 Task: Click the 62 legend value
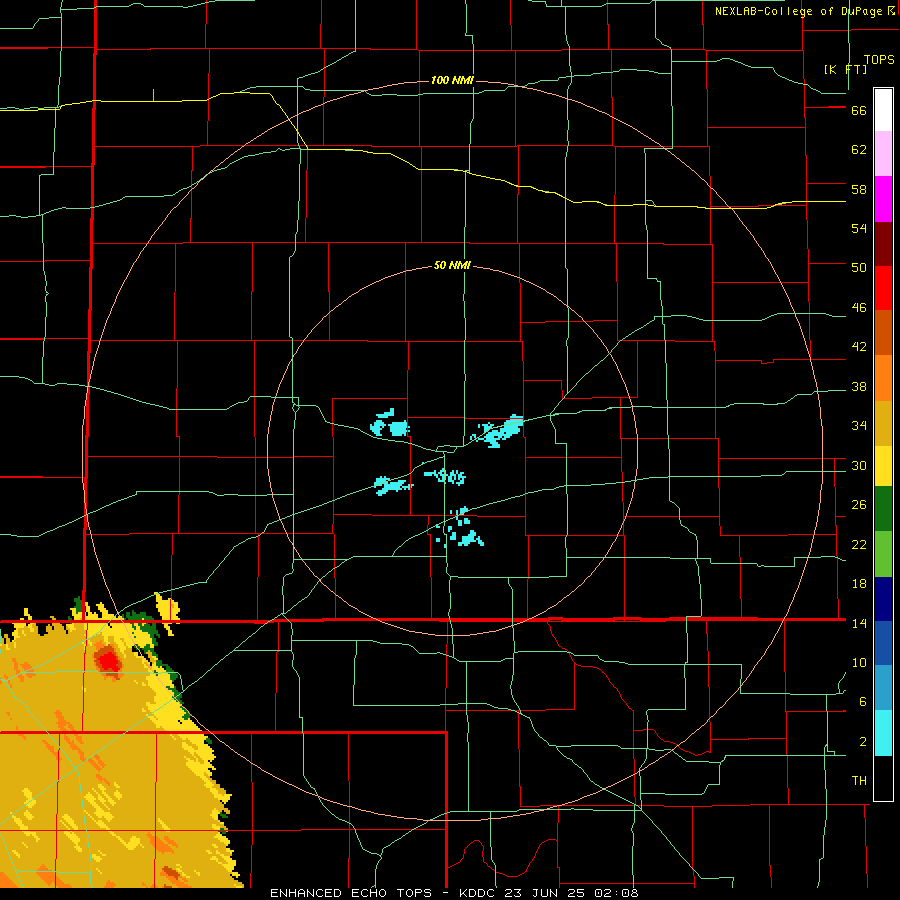(x=859, y=150)
